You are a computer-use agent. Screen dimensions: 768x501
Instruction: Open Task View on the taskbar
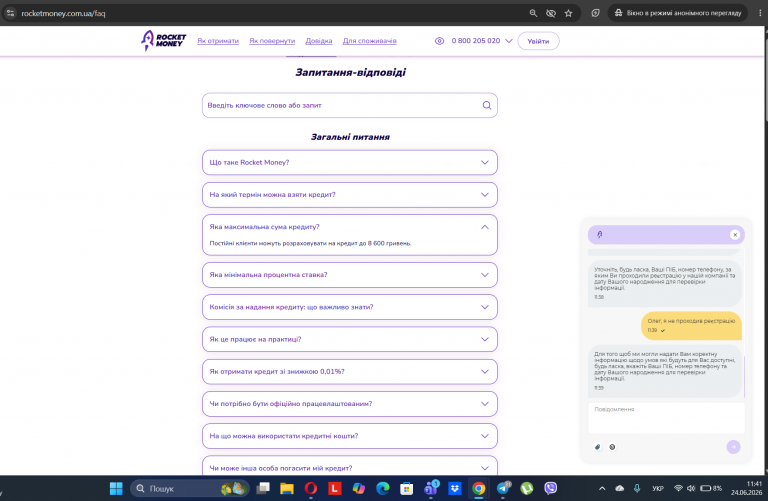pos(263,488)
